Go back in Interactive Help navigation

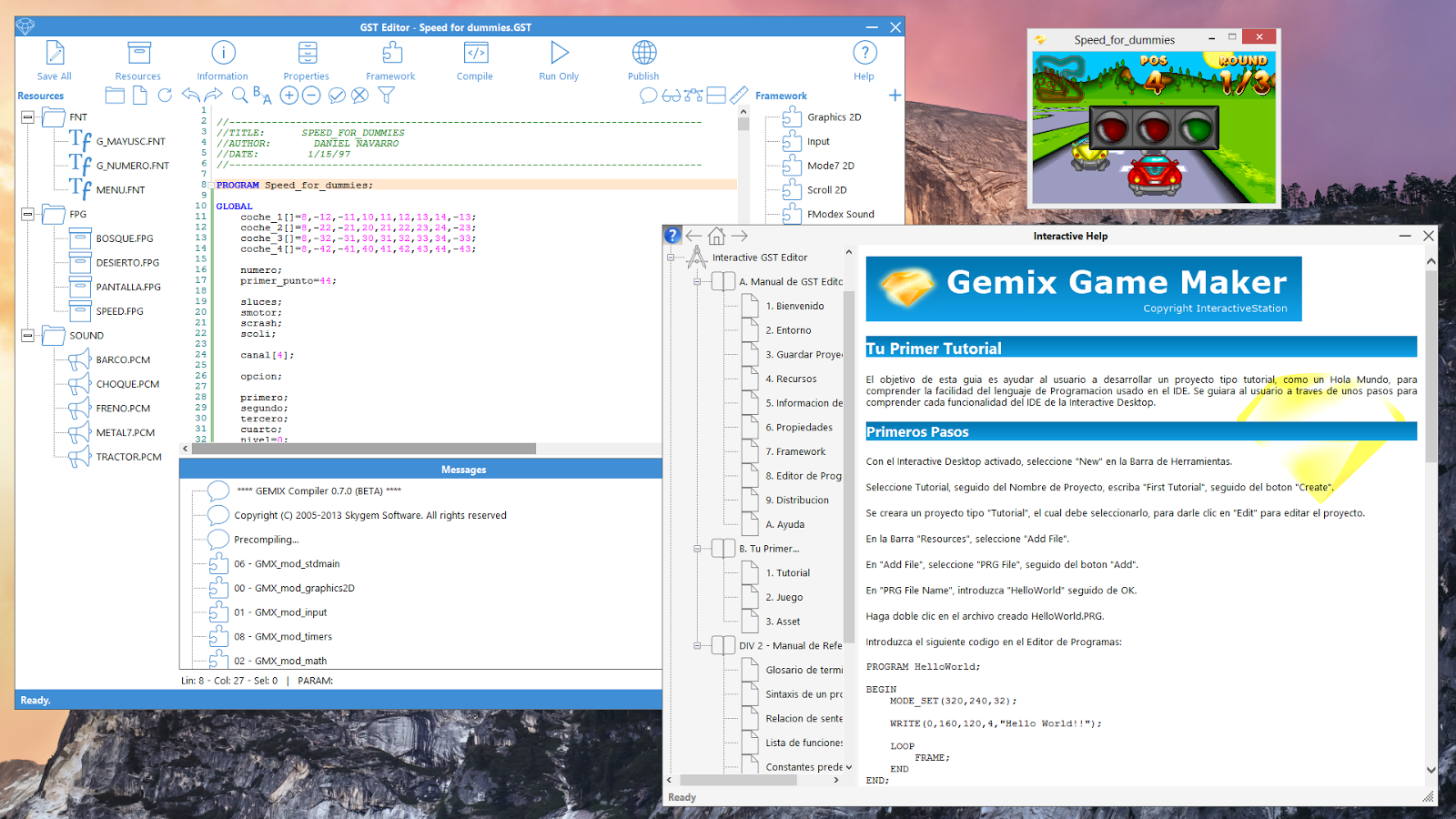click(694, 236)
